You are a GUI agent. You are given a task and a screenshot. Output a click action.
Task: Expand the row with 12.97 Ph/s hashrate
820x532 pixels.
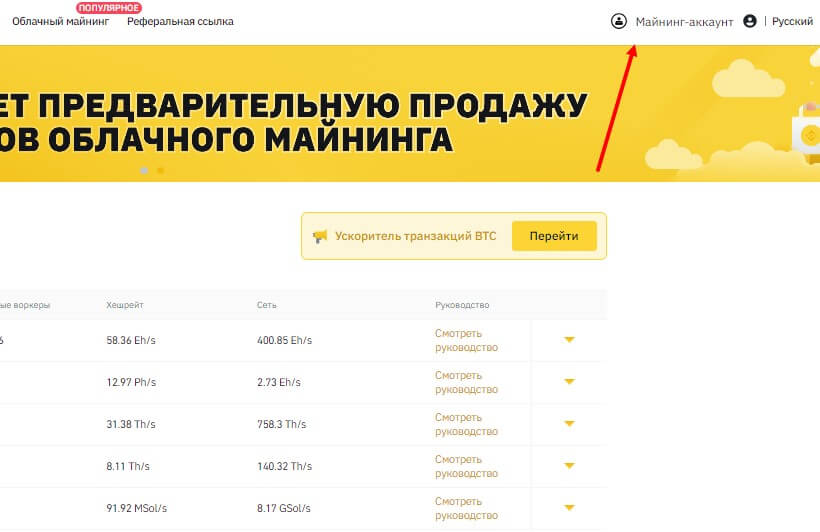(569, 382)
